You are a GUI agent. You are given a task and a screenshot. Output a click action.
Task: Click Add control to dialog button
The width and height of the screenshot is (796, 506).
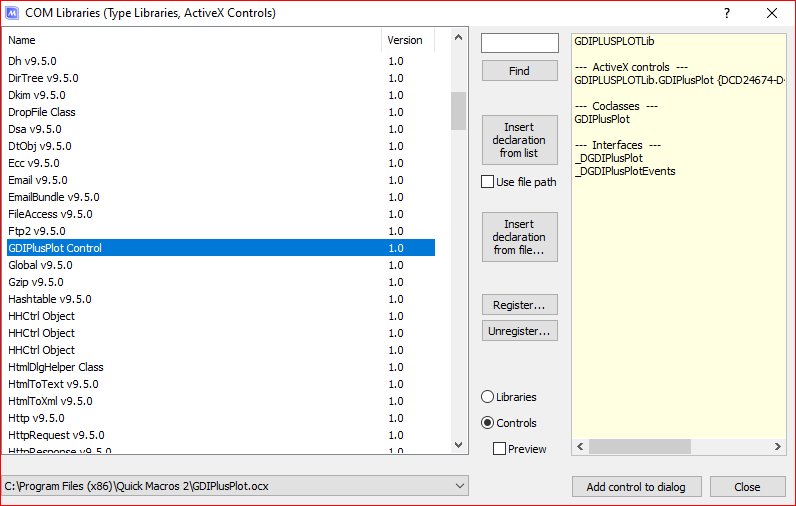637,487
